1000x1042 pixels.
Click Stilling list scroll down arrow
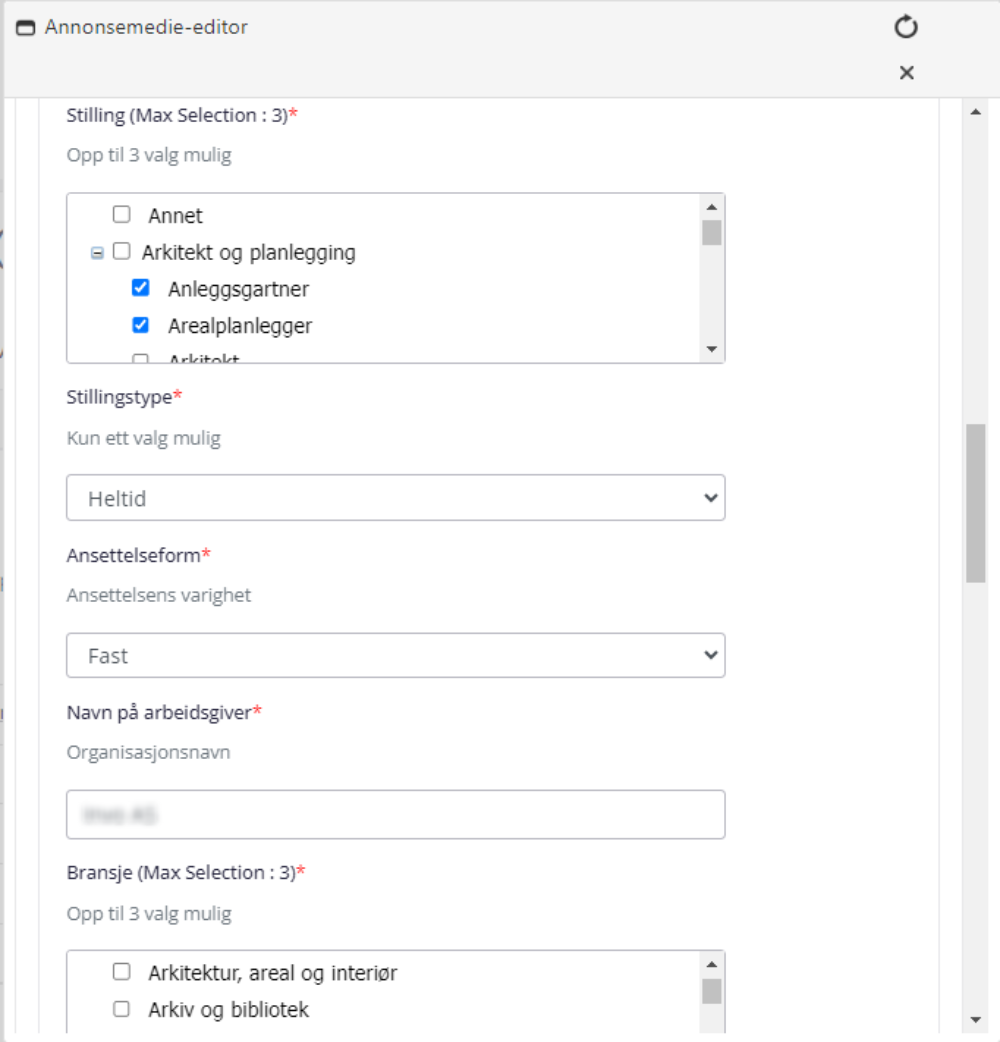712,349
